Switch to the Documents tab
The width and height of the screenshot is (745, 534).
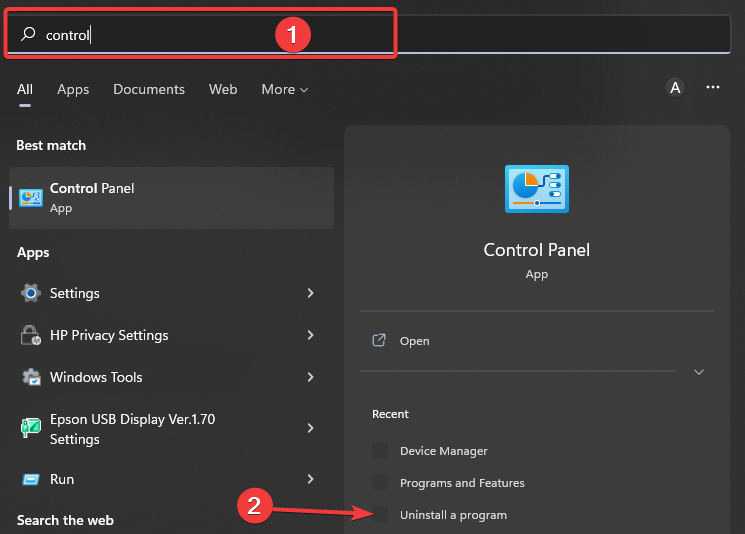149,89
